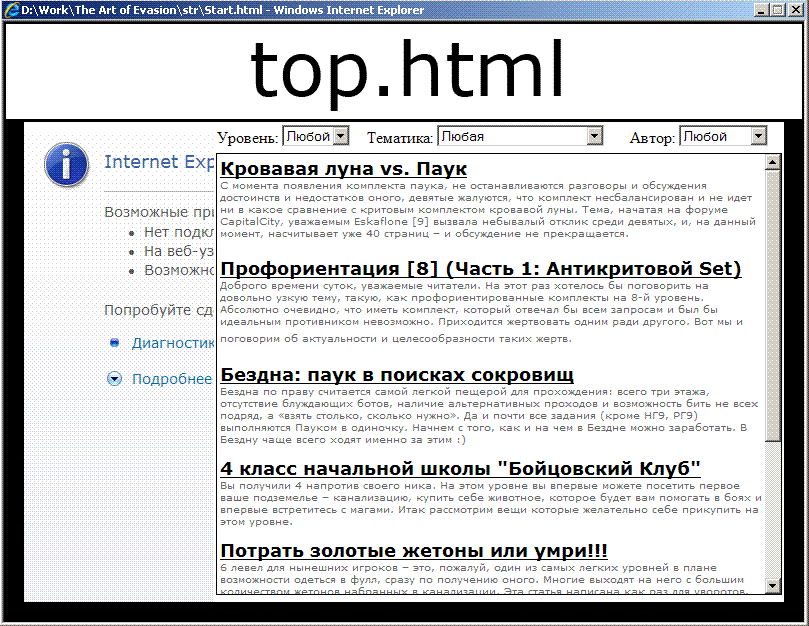This screenshot has height=626, width=809.
Task: Open the Тематика dropdown
Action: (x=520, y=136)
